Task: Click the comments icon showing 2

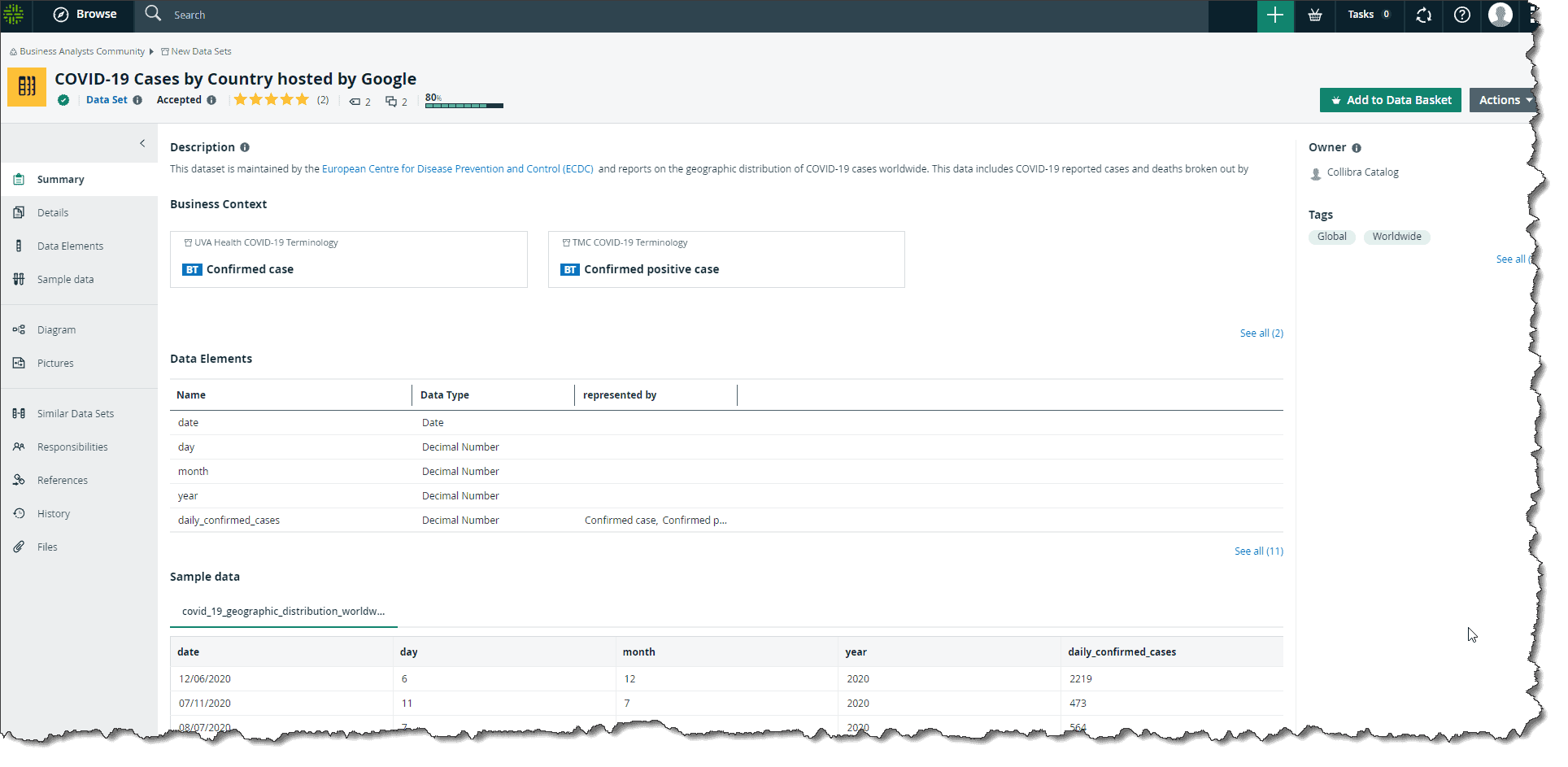Action: click(x=390, y=101)
